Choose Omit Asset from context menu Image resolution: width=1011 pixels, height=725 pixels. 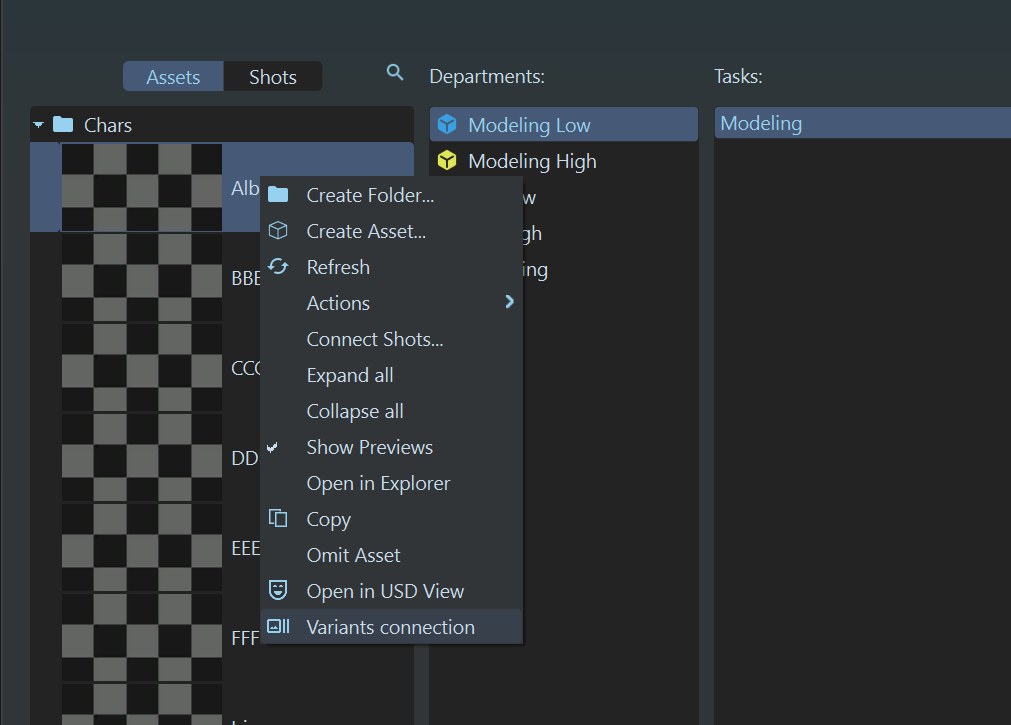(353, 555)
